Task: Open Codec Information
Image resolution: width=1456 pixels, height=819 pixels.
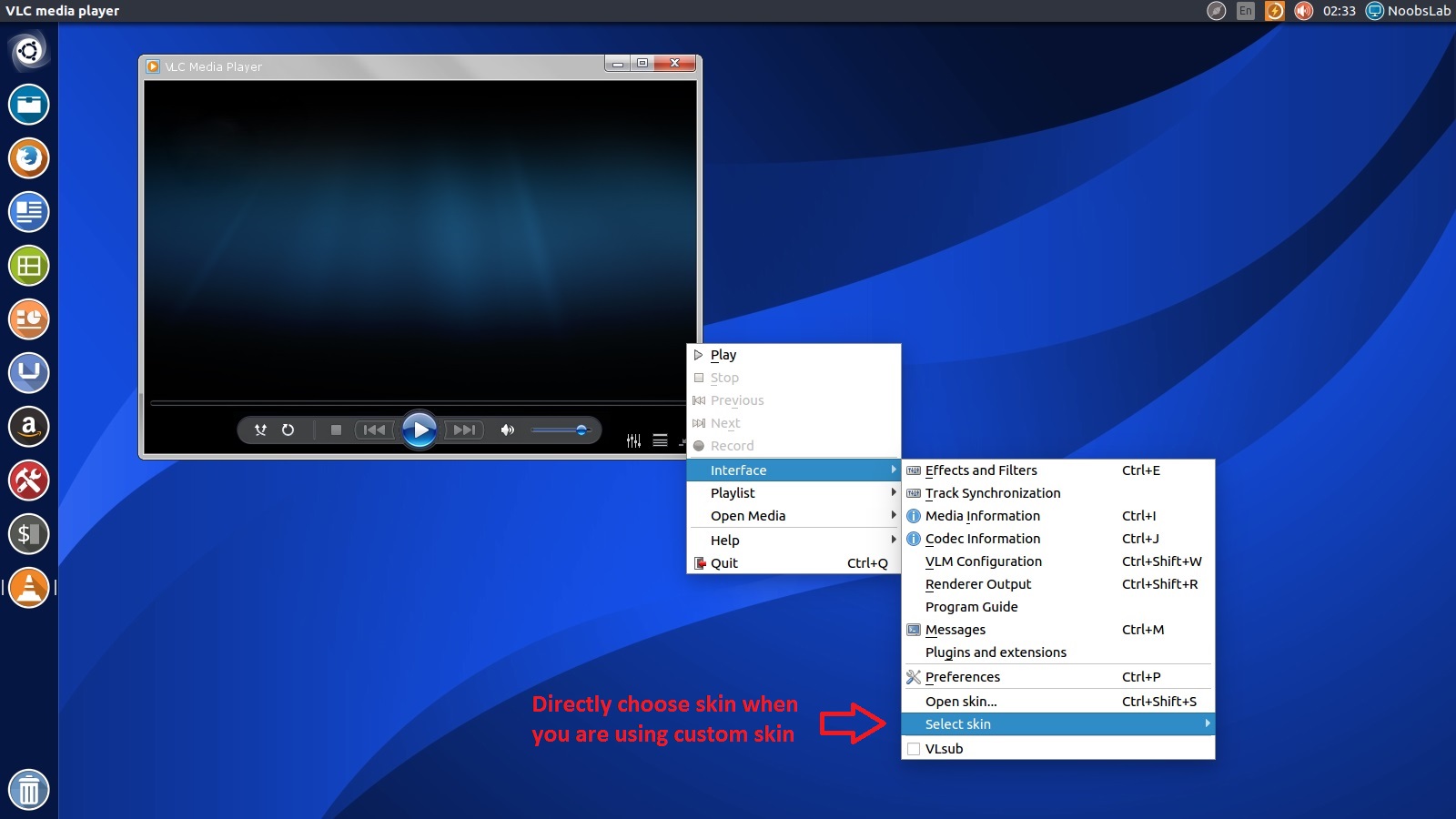Action: click(x=1058, y=539)
